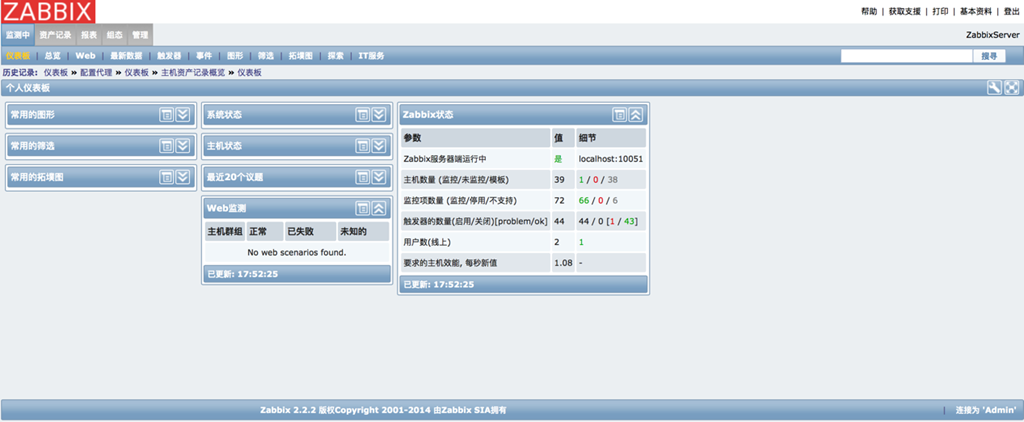Expand the 主机状态 widget
This screenshot has width=1024, height=422.
(x=379, y=146)
